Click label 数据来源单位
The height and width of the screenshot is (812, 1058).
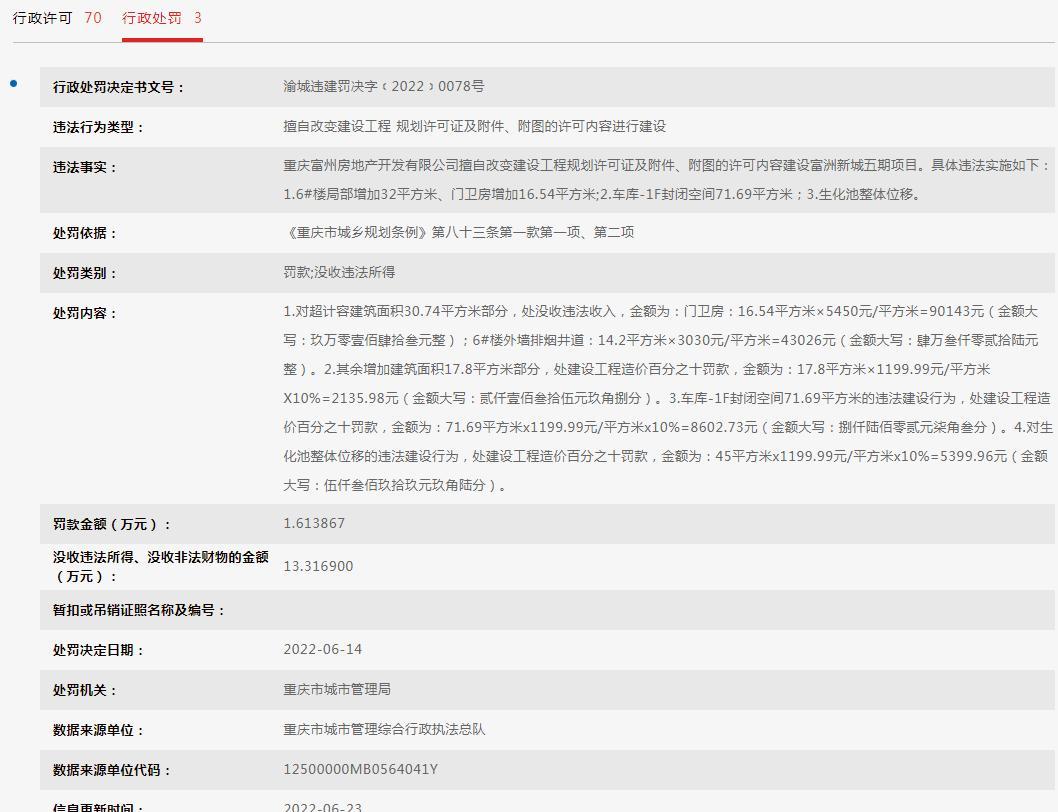pos(98,730)
